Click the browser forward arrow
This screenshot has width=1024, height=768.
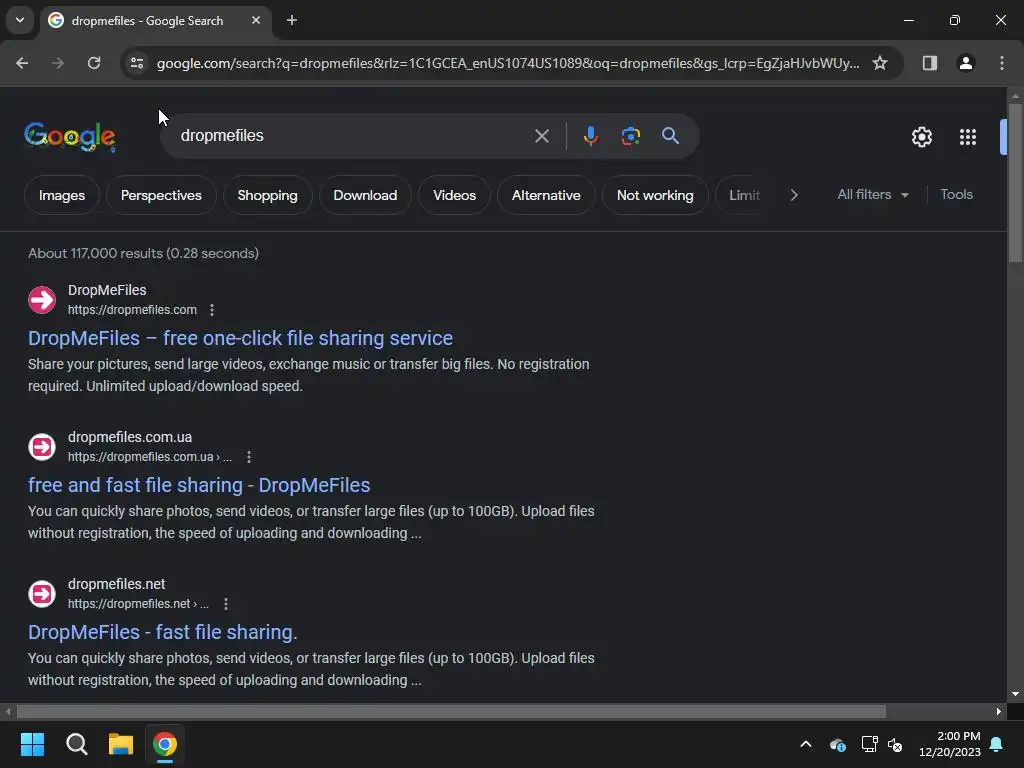coord(58,63)
